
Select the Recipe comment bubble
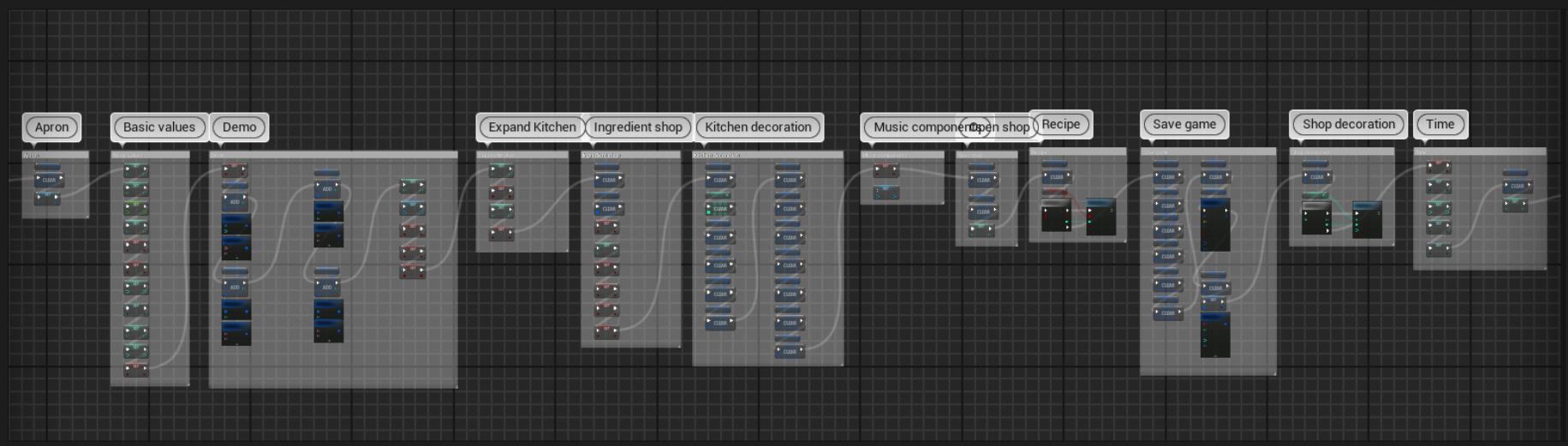pos(1061,124)
